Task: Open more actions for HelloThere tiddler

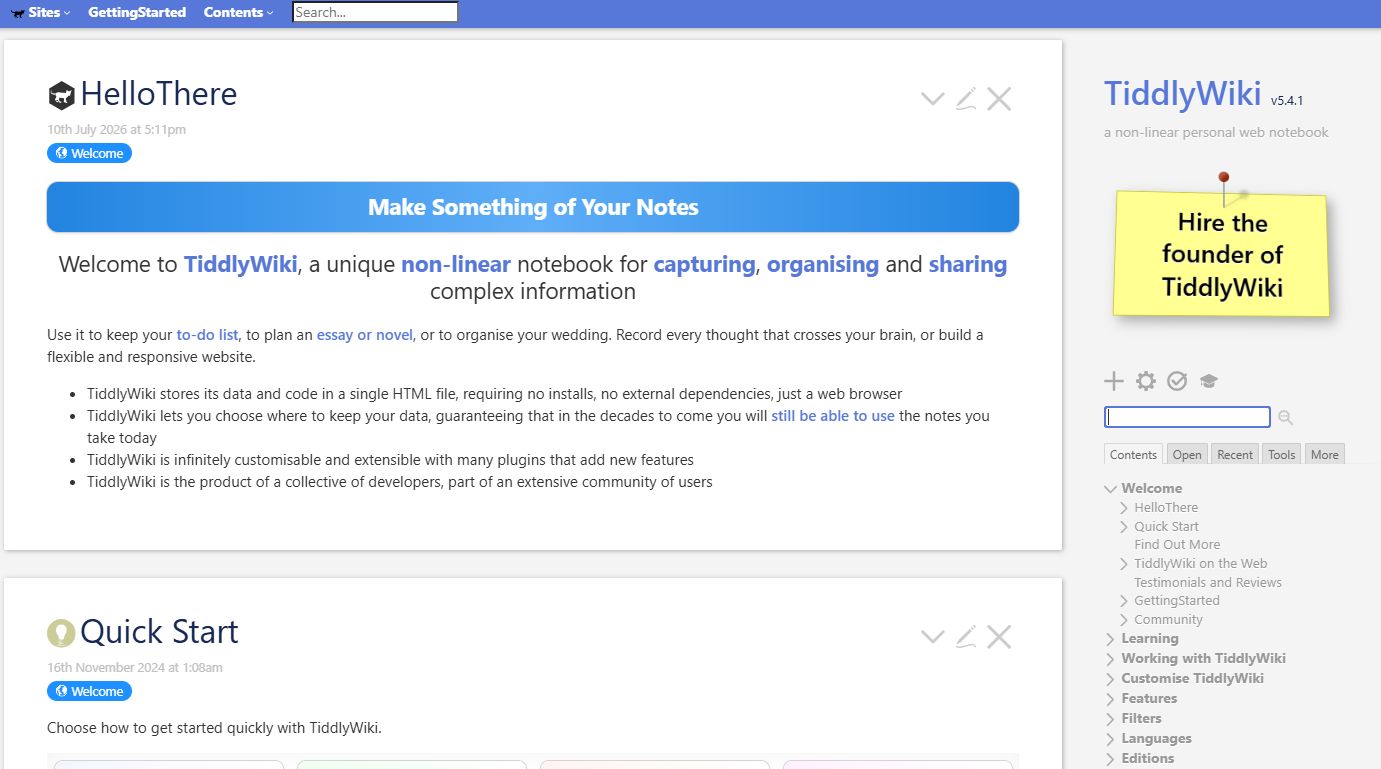Action: [x=933, y=98]
